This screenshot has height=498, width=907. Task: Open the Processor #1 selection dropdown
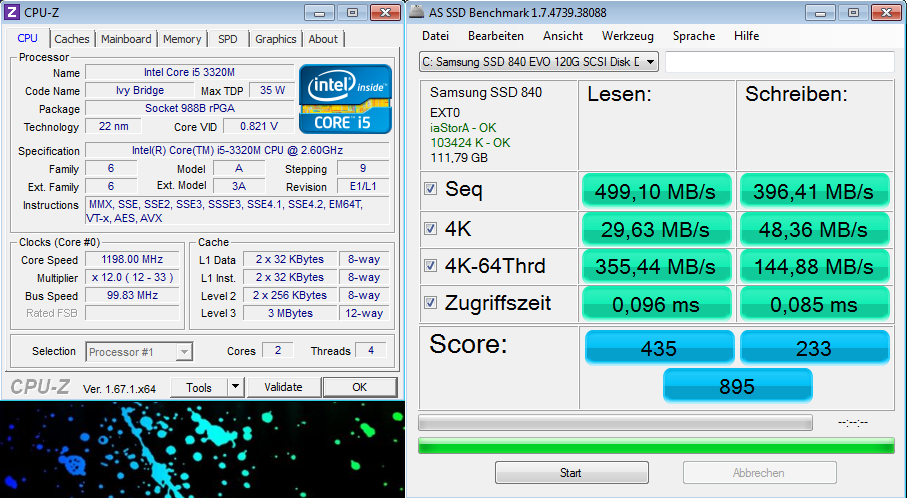139,352
